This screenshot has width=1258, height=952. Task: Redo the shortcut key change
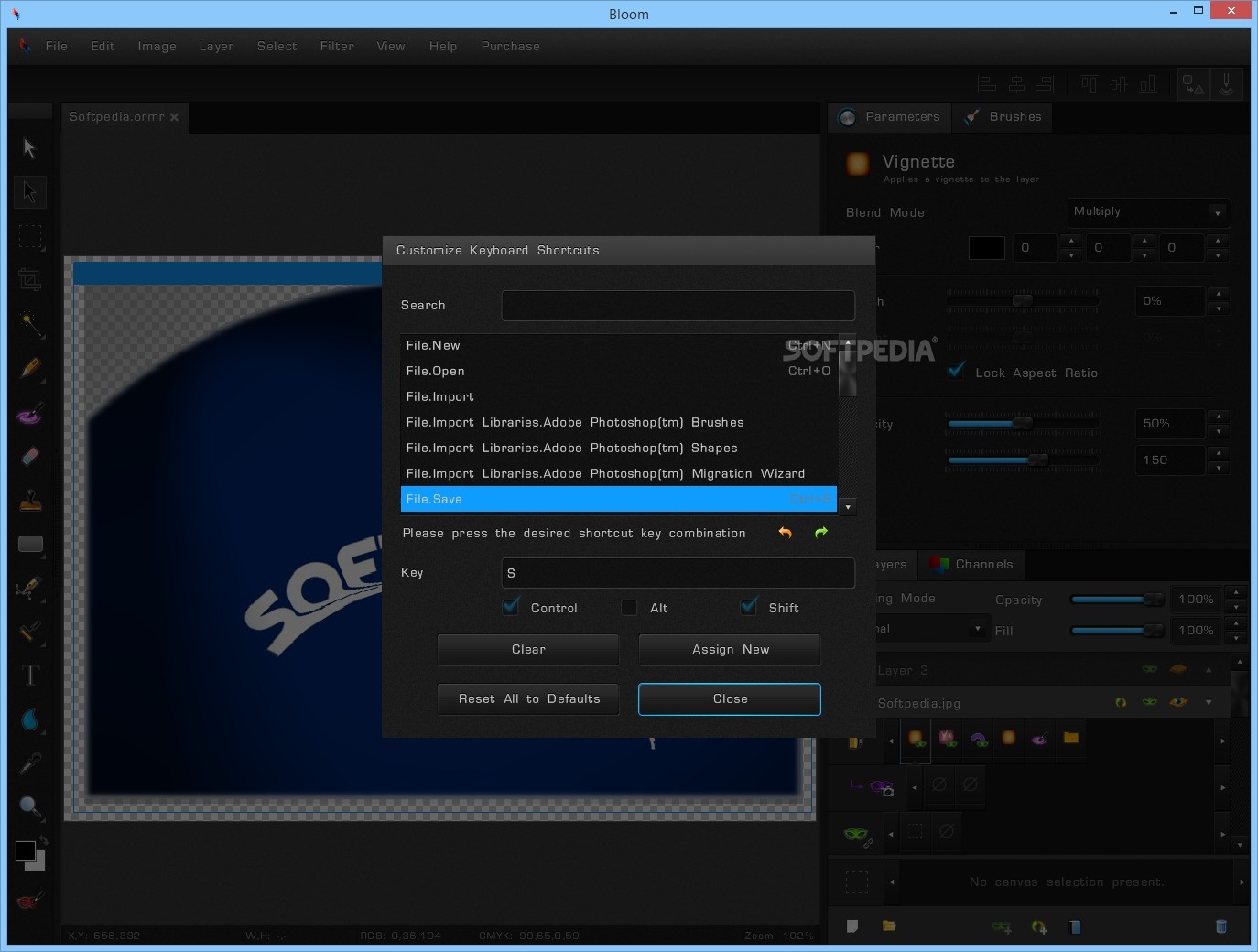821,533
